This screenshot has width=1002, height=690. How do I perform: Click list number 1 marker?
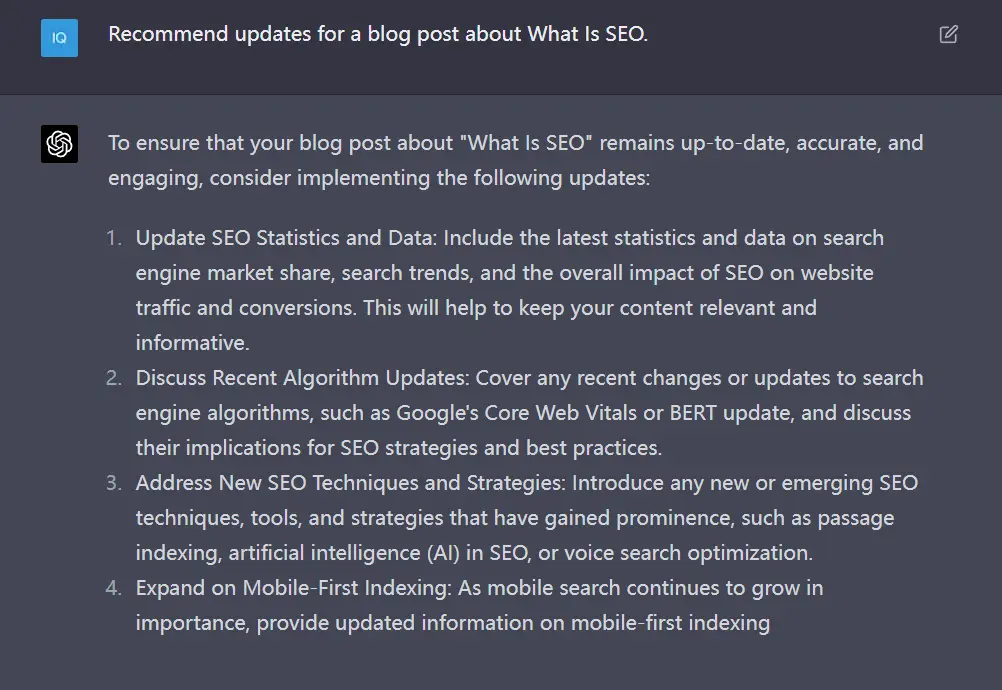point(115,238)
